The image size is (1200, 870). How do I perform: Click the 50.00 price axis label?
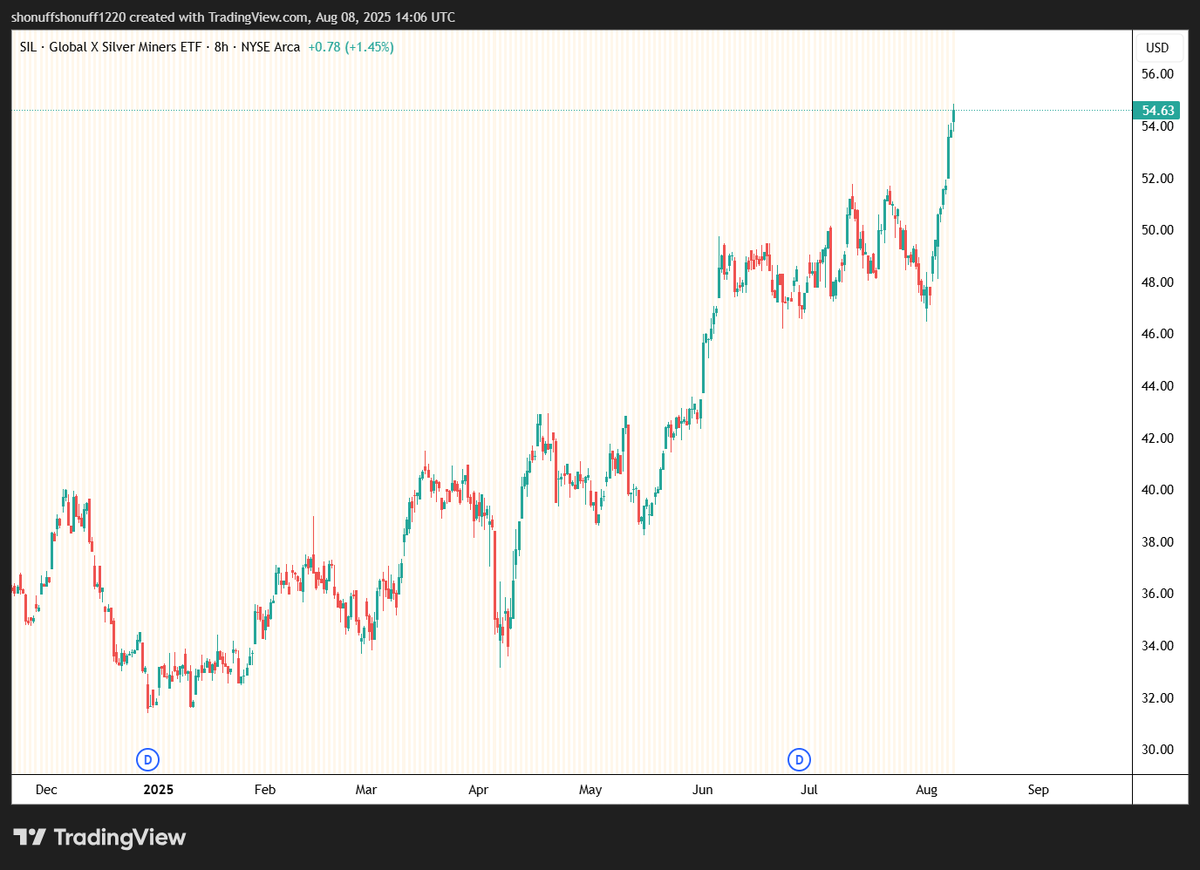tap(1158, 230)
